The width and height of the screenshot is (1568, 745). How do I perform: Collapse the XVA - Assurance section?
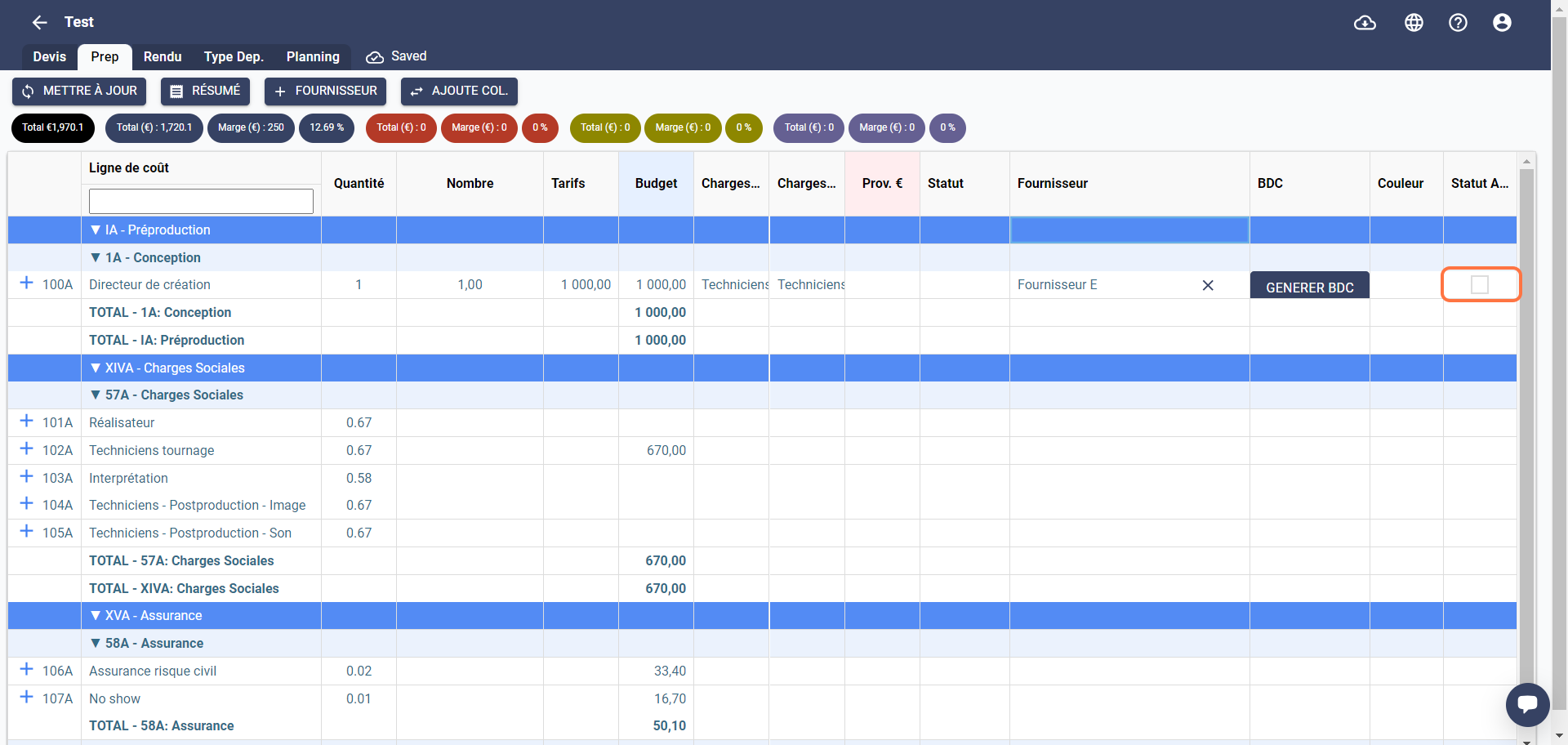(96, 615)
